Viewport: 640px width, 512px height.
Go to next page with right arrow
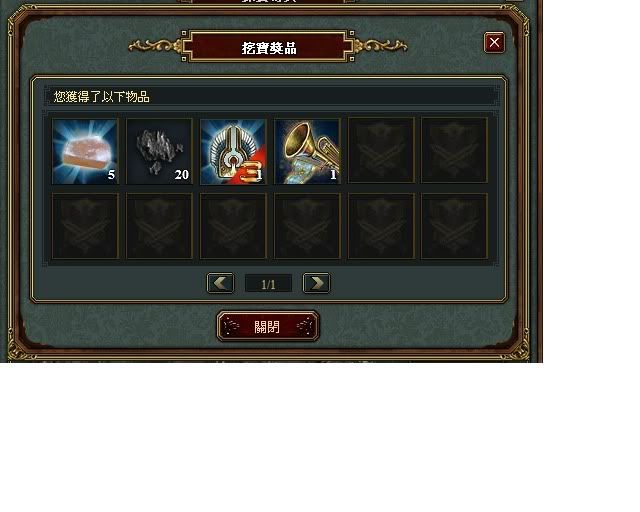316,283
